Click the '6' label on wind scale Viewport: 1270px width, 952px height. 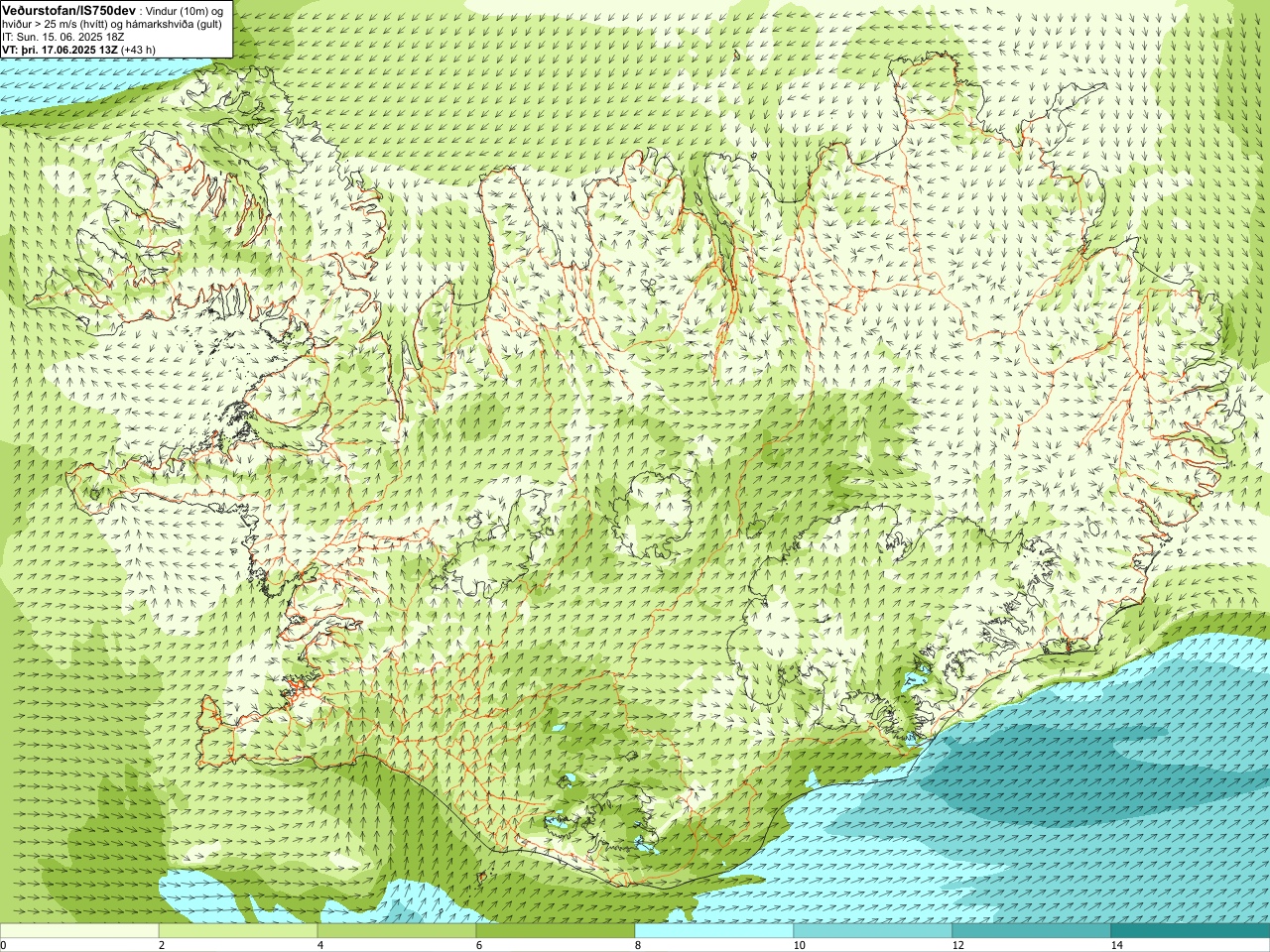[480, 945]
